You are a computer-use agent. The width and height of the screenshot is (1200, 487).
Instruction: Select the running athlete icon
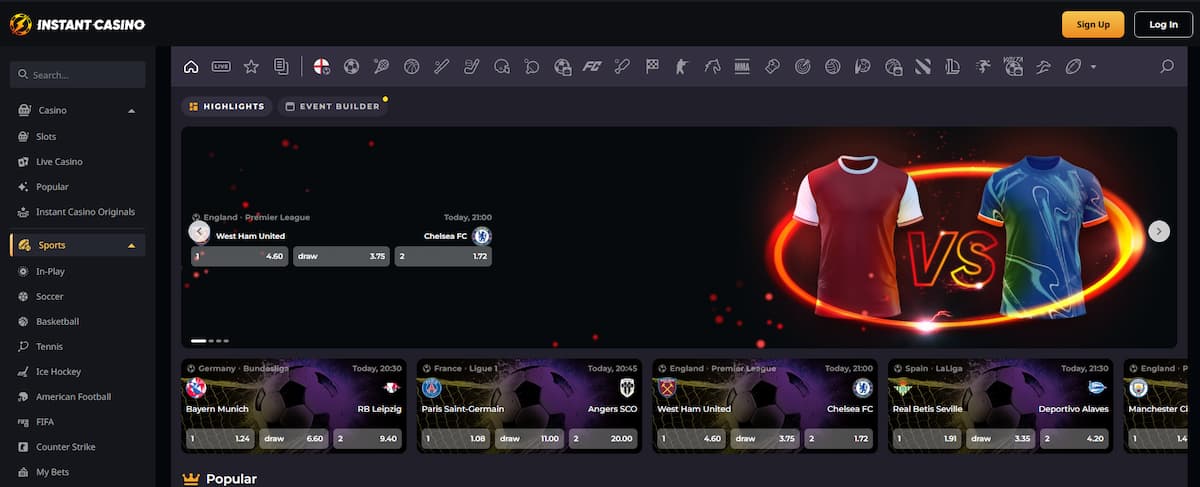click(x=983, y=67)
